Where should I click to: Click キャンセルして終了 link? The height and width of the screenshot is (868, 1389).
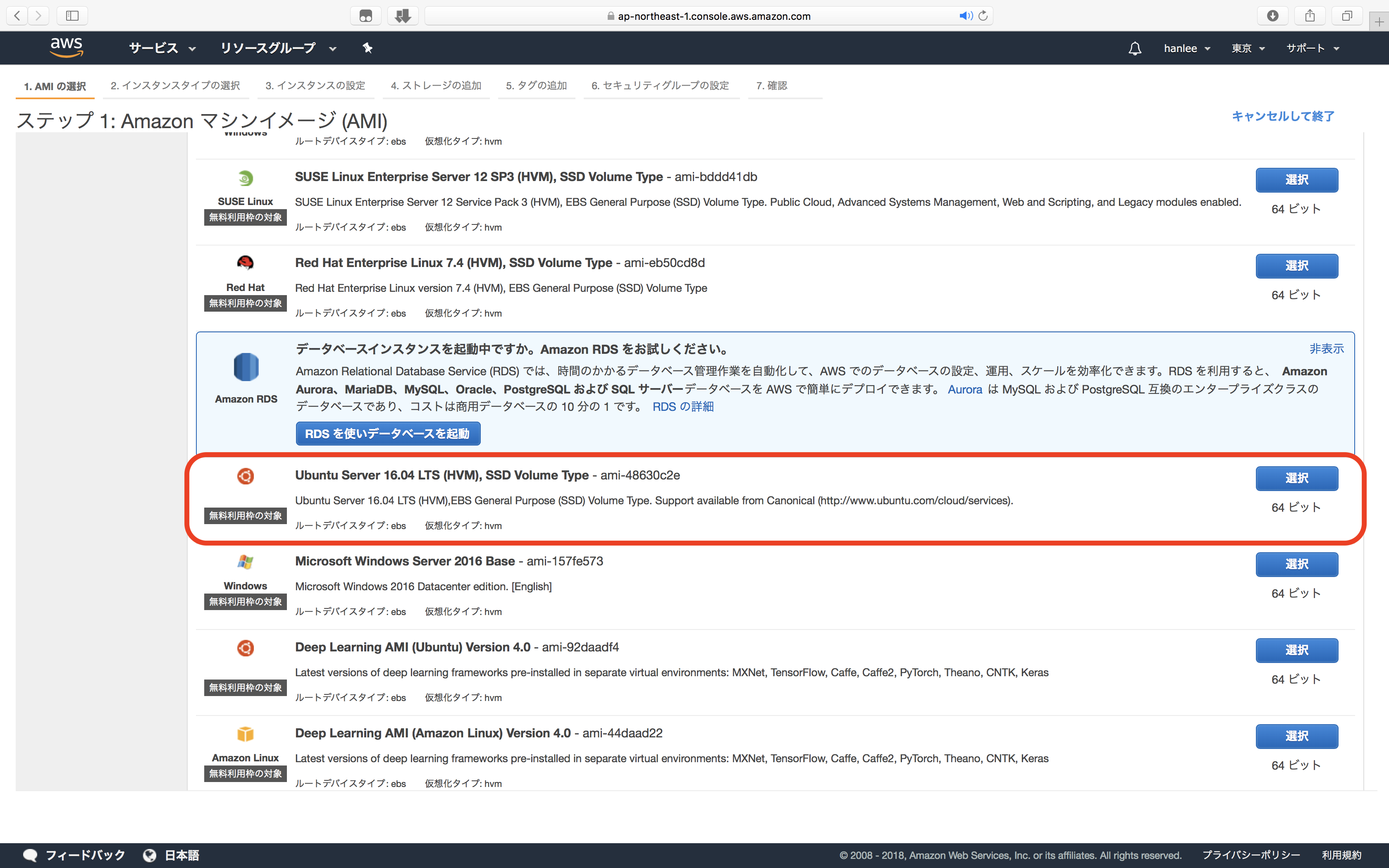click(1283, 117)
